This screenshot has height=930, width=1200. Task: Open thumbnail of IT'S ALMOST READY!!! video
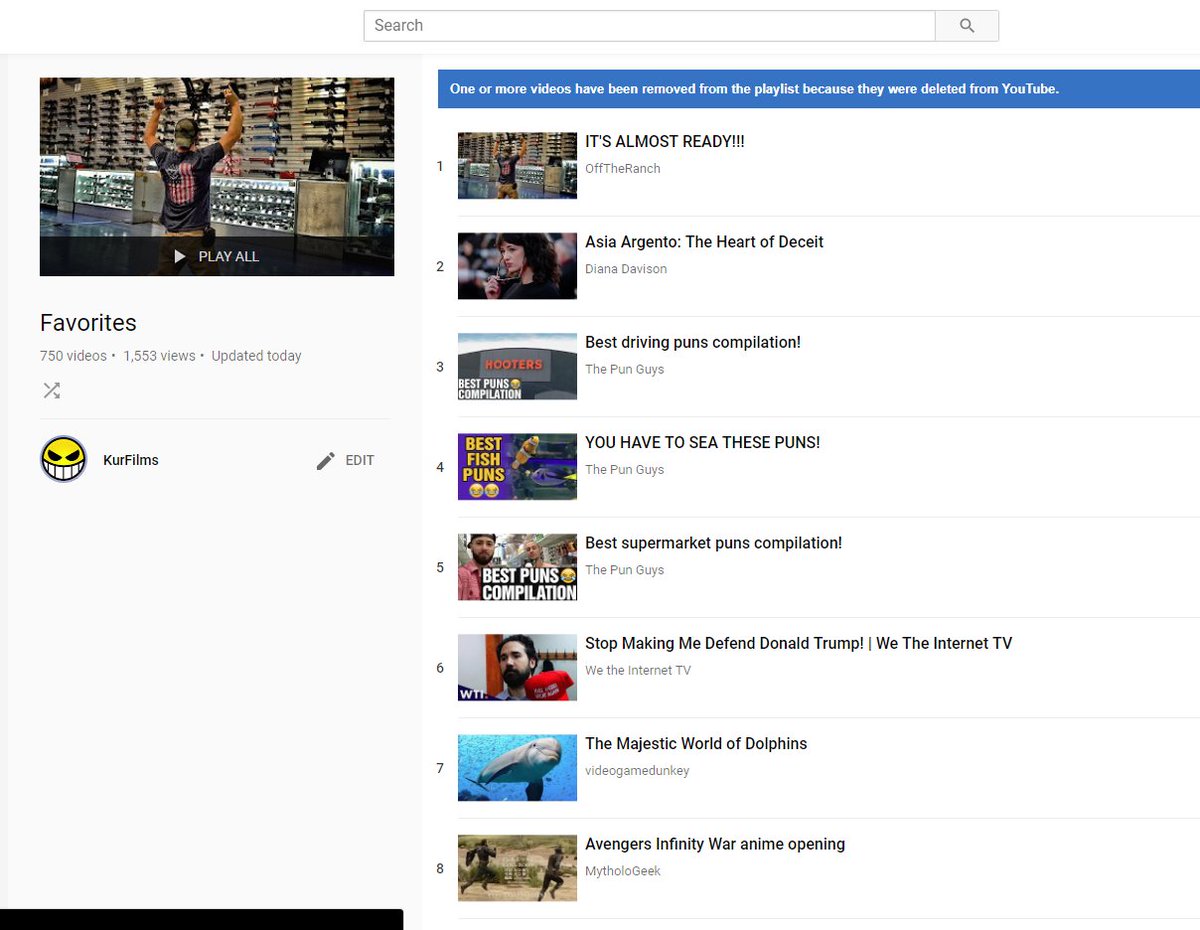[517, 166]
